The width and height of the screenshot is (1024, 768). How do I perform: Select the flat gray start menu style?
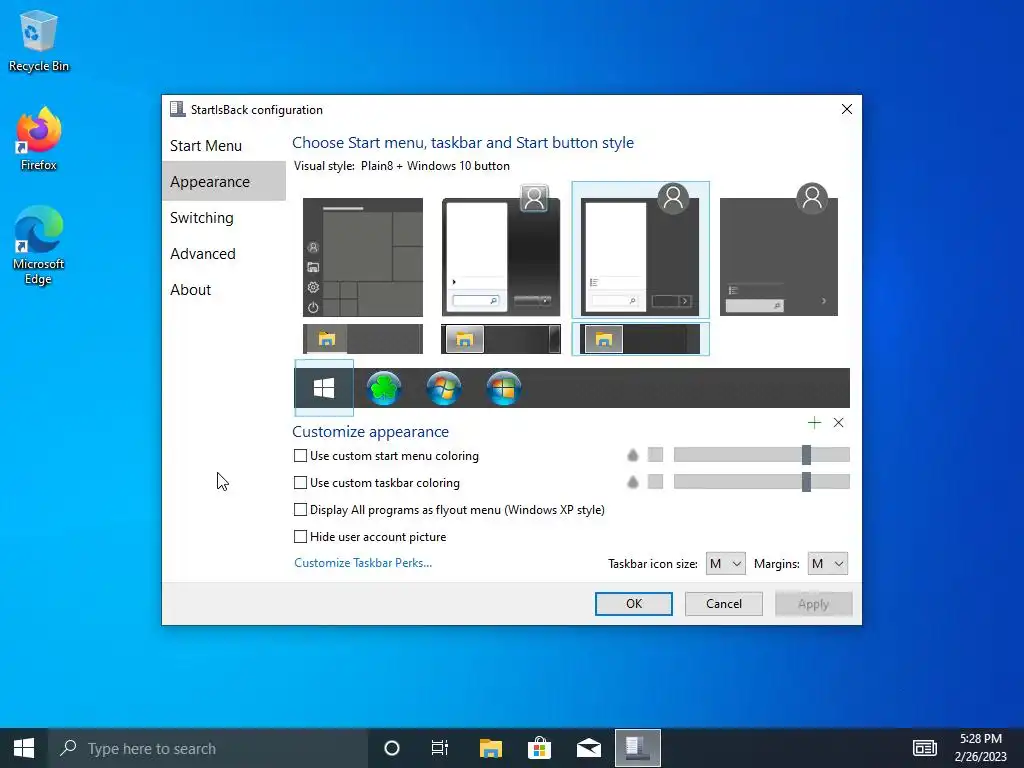click(x=778, y=250)
